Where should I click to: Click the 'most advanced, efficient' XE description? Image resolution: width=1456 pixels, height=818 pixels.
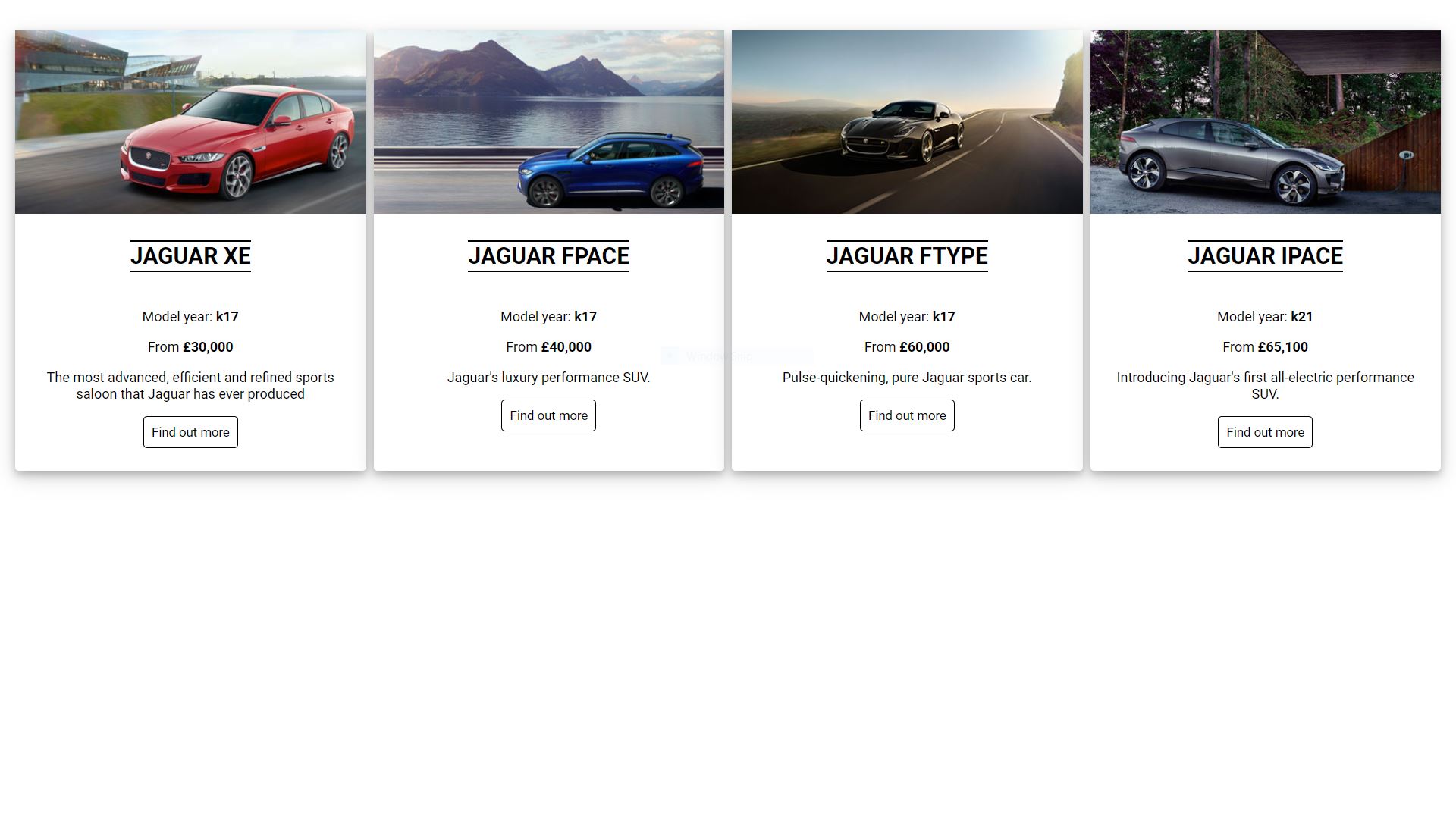point(190,386)
